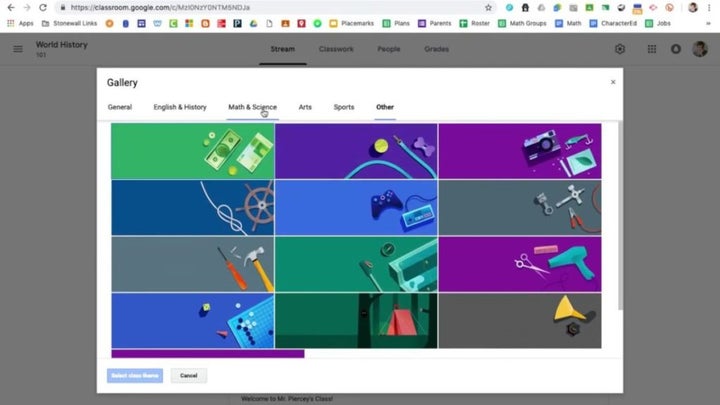Image resolution: width=720 pixels, height=405 pixels.
Task: Select the Arts gallery tab
Action: point(305,107)
